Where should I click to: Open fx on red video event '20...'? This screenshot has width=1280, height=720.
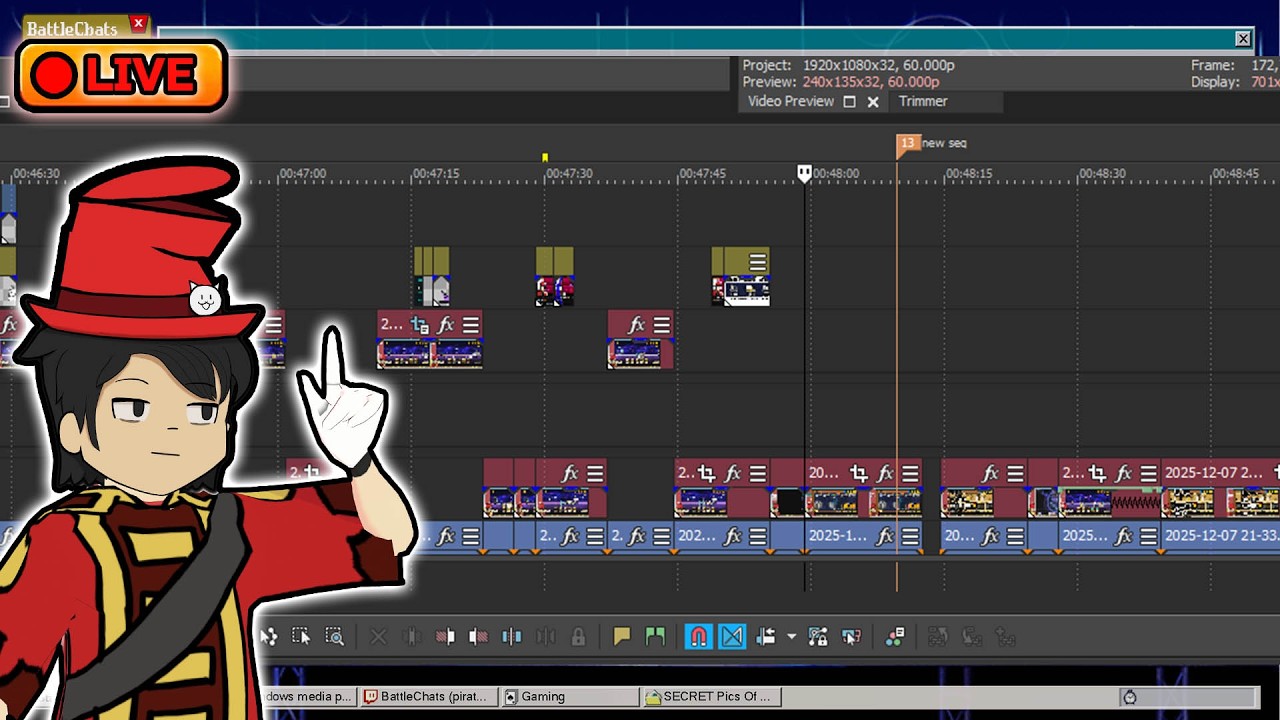pyautogui.click(x=885, y=473)
